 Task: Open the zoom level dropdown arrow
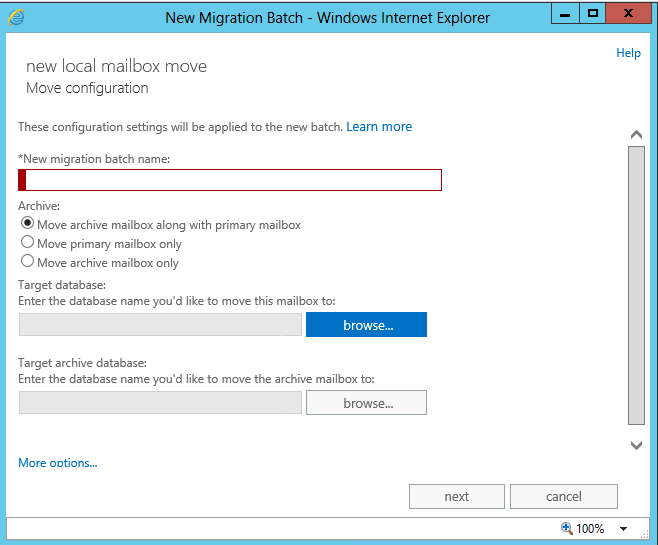623,529
